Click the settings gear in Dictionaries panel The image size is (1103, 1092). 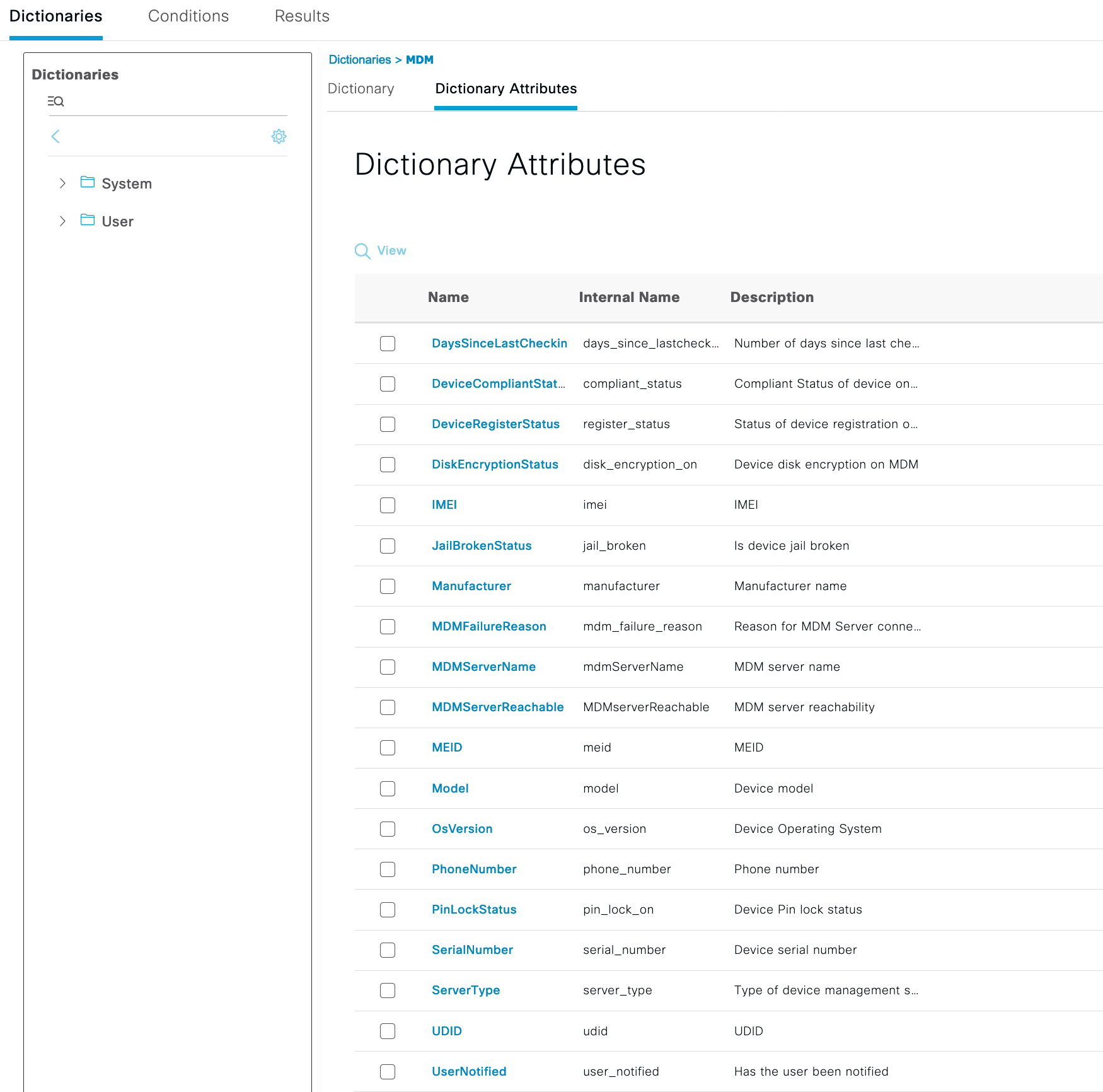(x=279, y=136)
